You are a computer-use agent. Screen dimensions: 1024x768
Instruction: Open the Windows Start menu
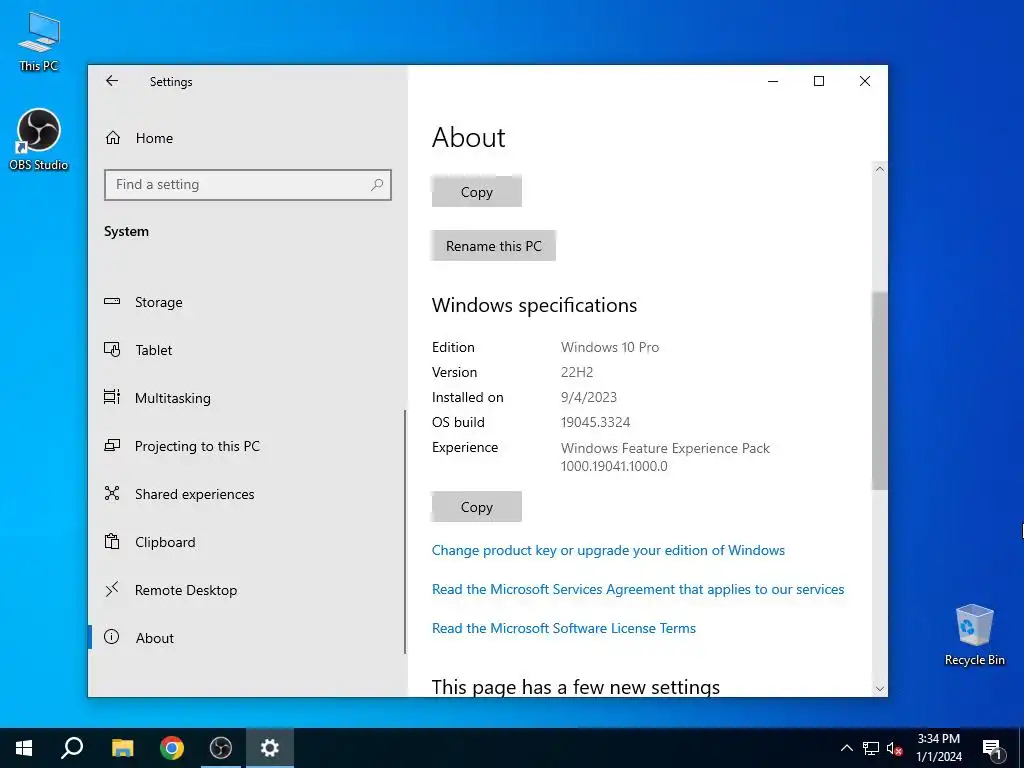(x=24, y=748)
